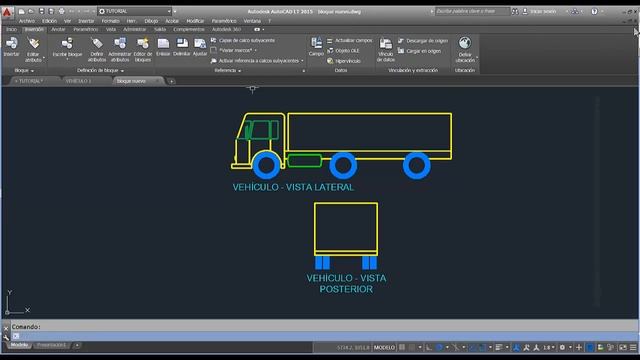
Task: Expand the Referencia panel
Action: (x=228, y=71)
